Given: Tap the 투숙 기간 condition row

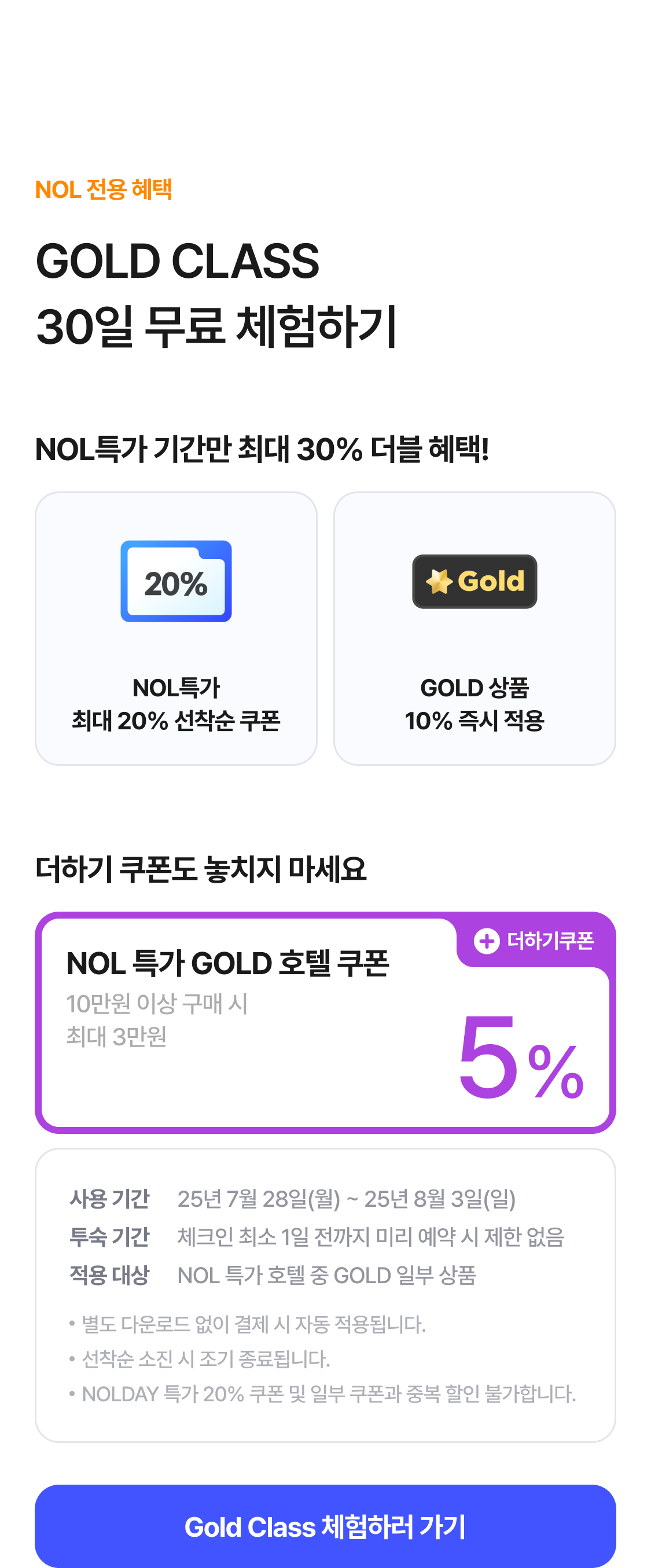Looking at the screenshot, I should [x=317, y=1236].
